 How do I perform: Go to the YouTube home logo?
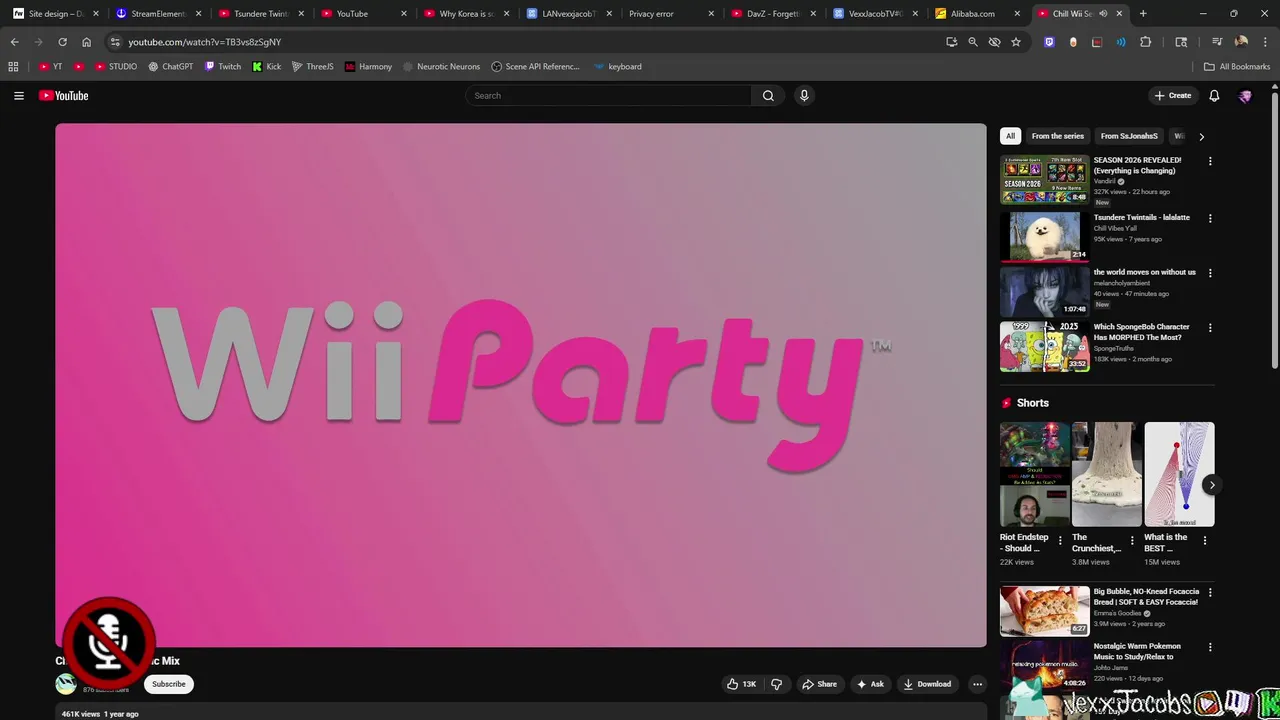click(x=64, y=96)
